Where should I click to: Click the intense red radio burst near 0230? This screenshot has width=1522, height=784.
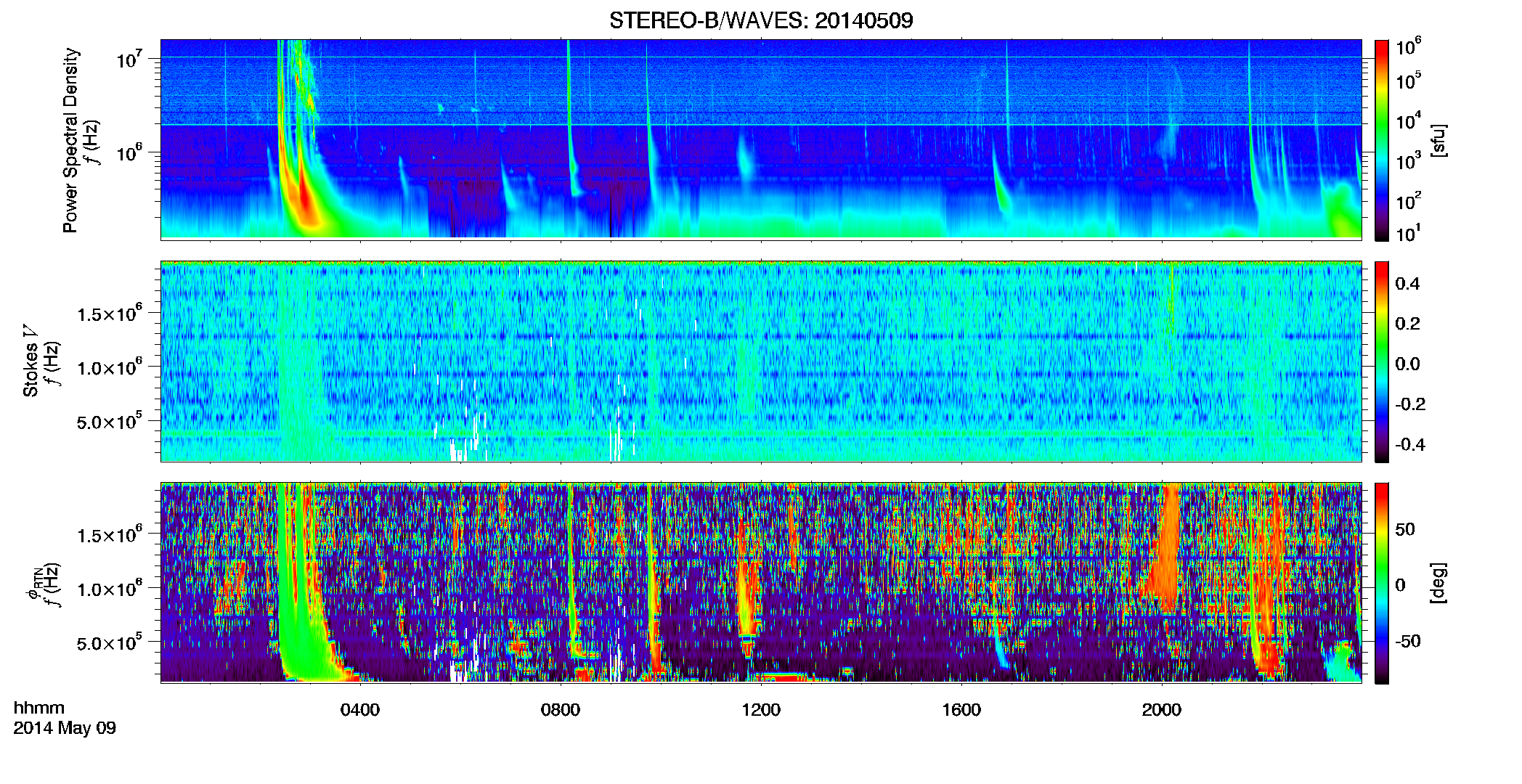pos(305,200)
